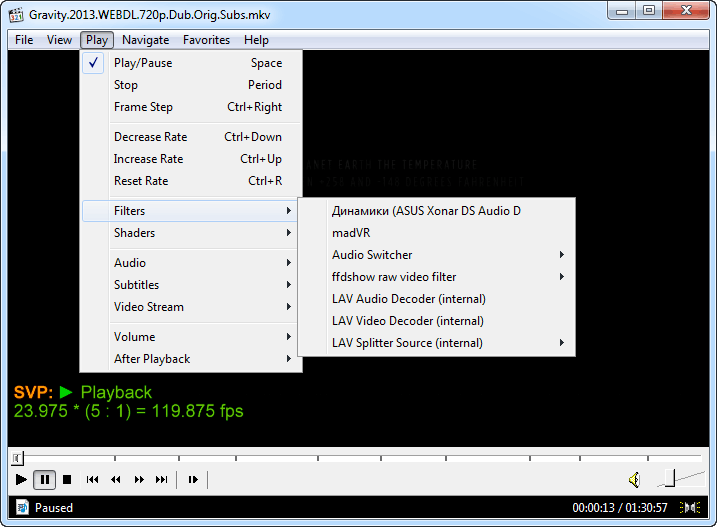Screen dimensions: 717x527
Task: Click the Stop square icon
Action: tap(67, 480)
